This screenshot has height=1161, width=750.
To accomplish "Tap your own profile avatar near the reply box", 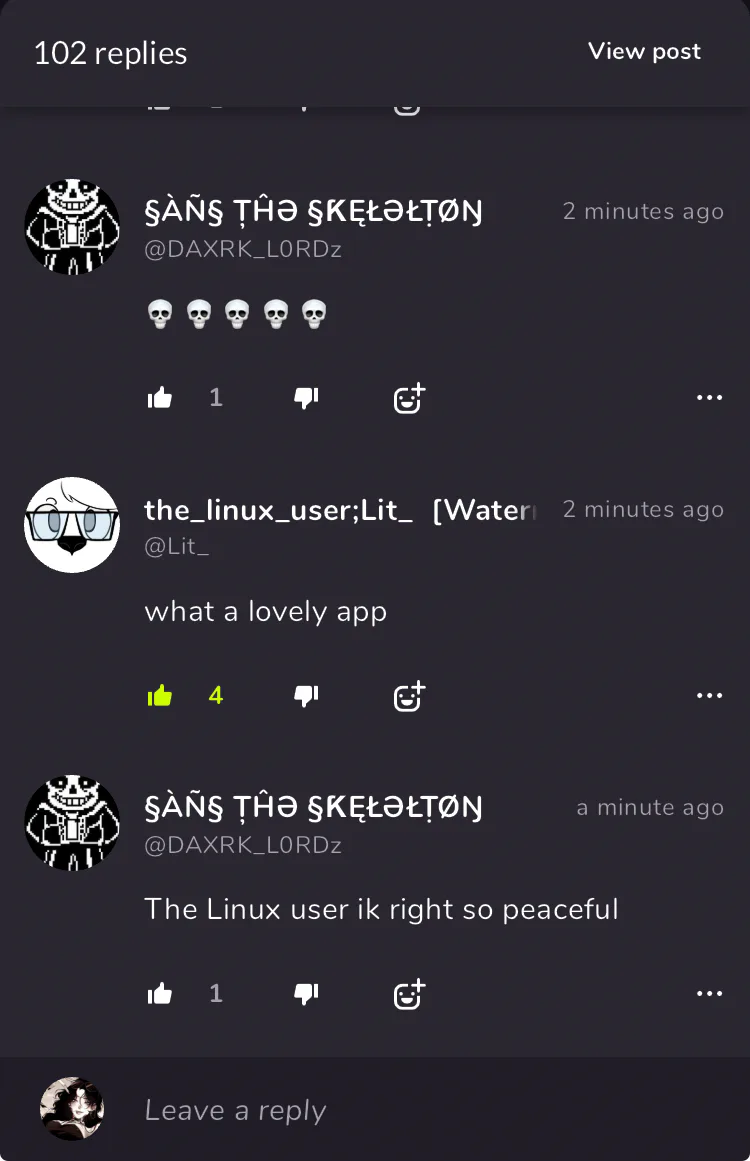I will (x=72, y=1108).
